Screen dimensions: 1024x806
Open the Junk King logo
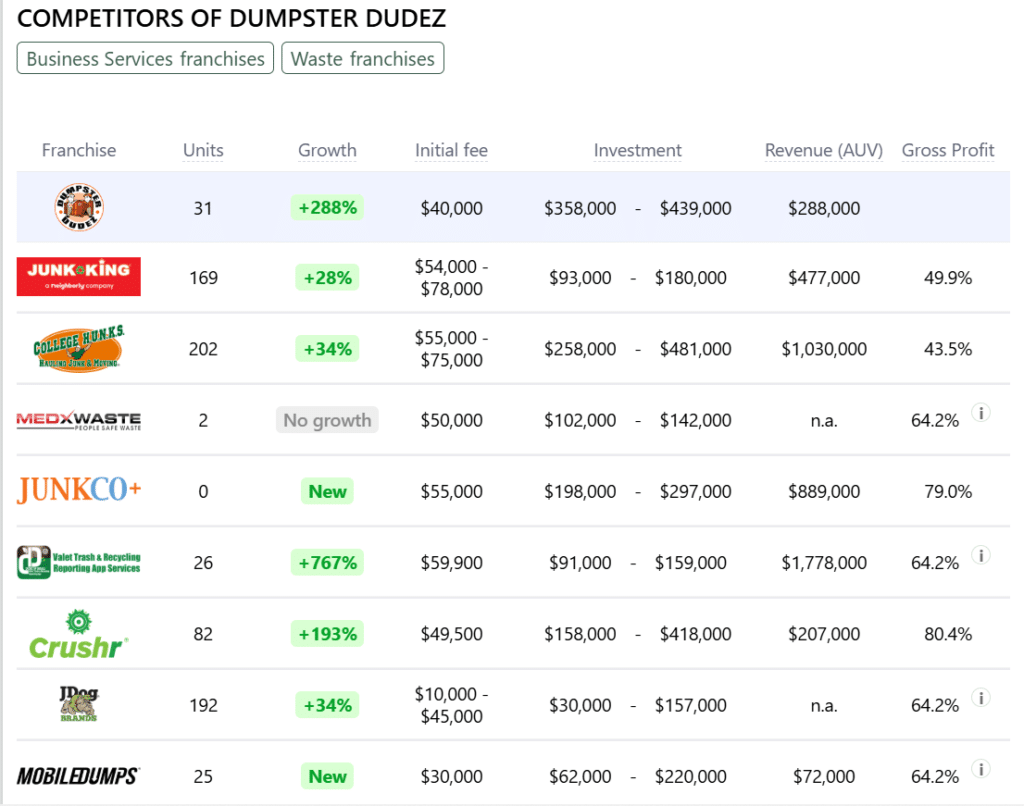(78, 277)
